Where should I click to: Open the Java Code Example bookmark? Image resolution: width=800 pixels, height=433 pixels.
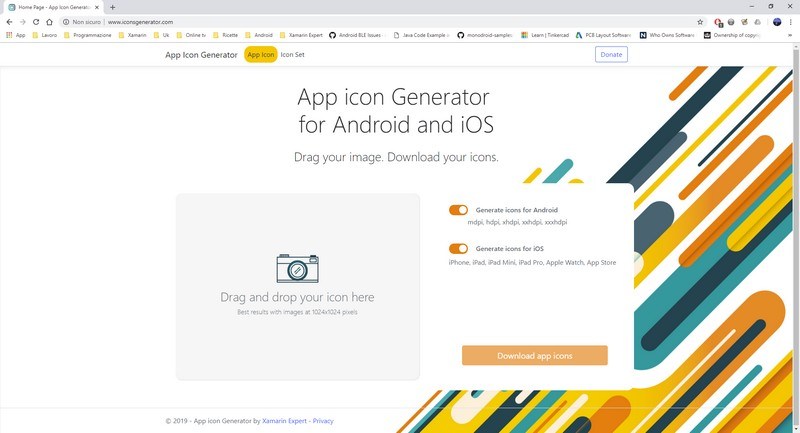[421, 35]
